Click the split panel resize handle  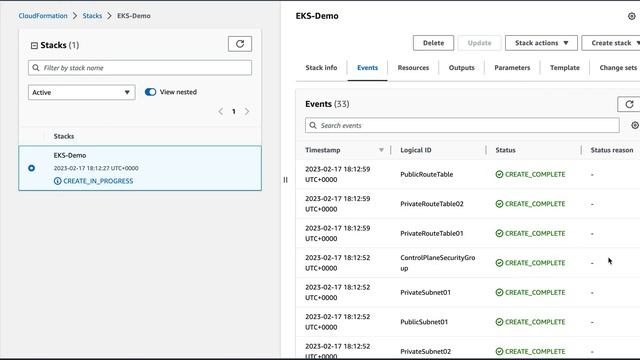click(x=285, y=180)
